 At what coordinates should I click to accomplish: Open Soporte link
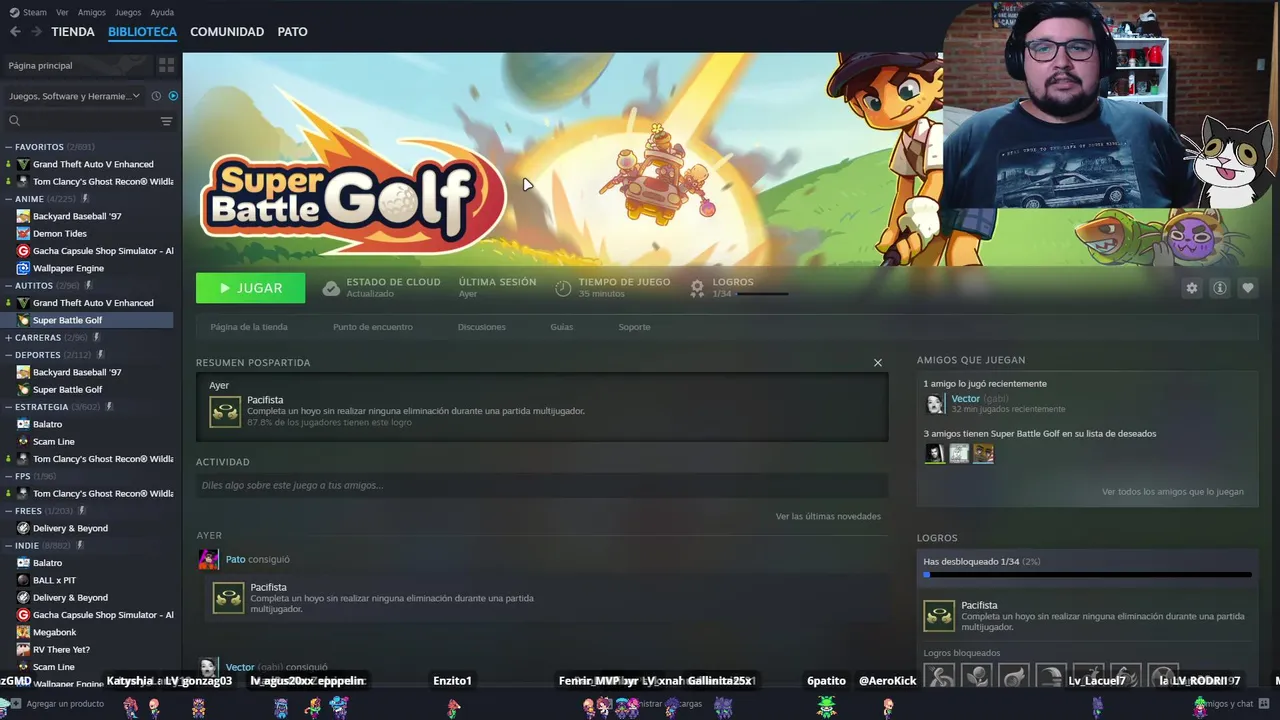point(634,327)
